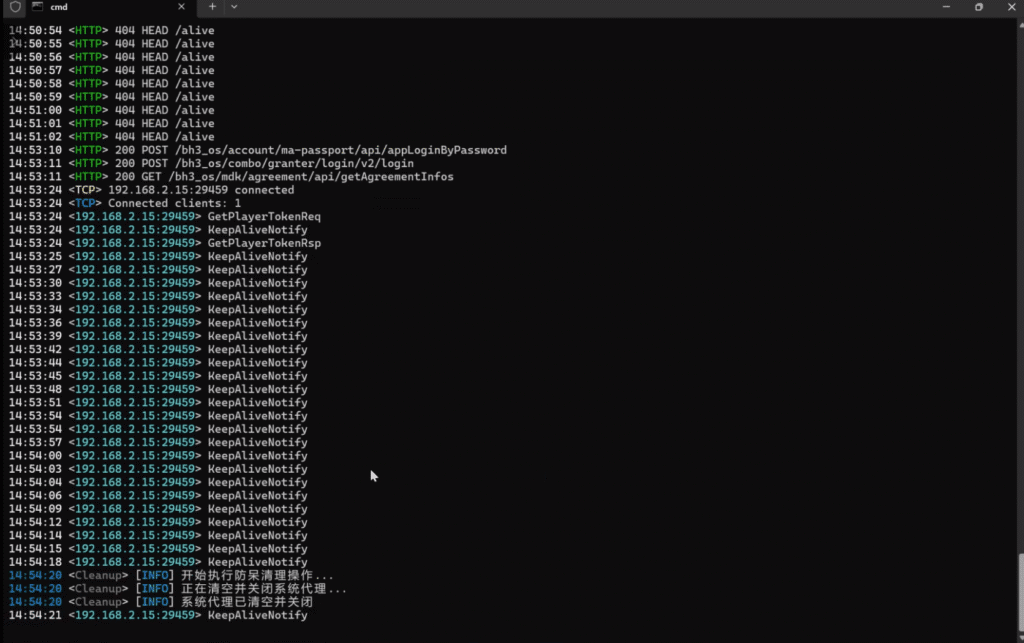Click the vertical scrollbar thumb
1024x643 pixels.
[1019, 590]
